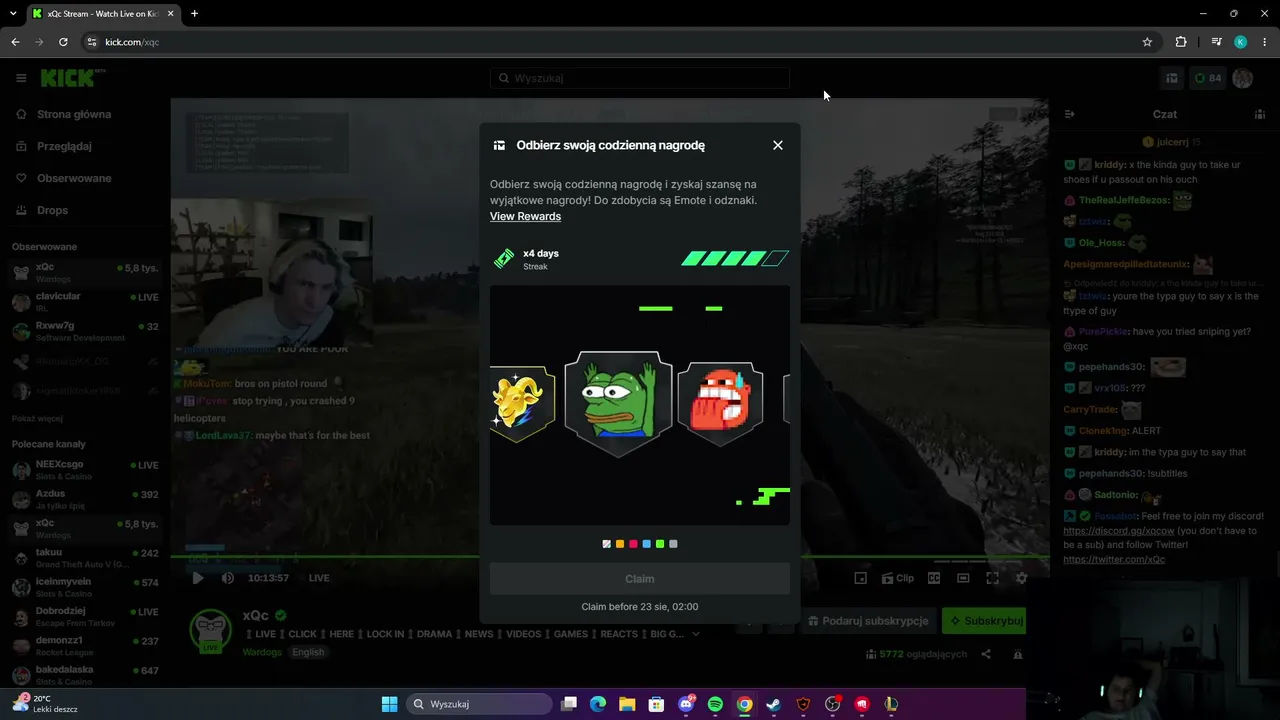The width and height of the screenshot is (1280, 720).
Task: Create a Clip of the stream
Action: pos(898,578)
